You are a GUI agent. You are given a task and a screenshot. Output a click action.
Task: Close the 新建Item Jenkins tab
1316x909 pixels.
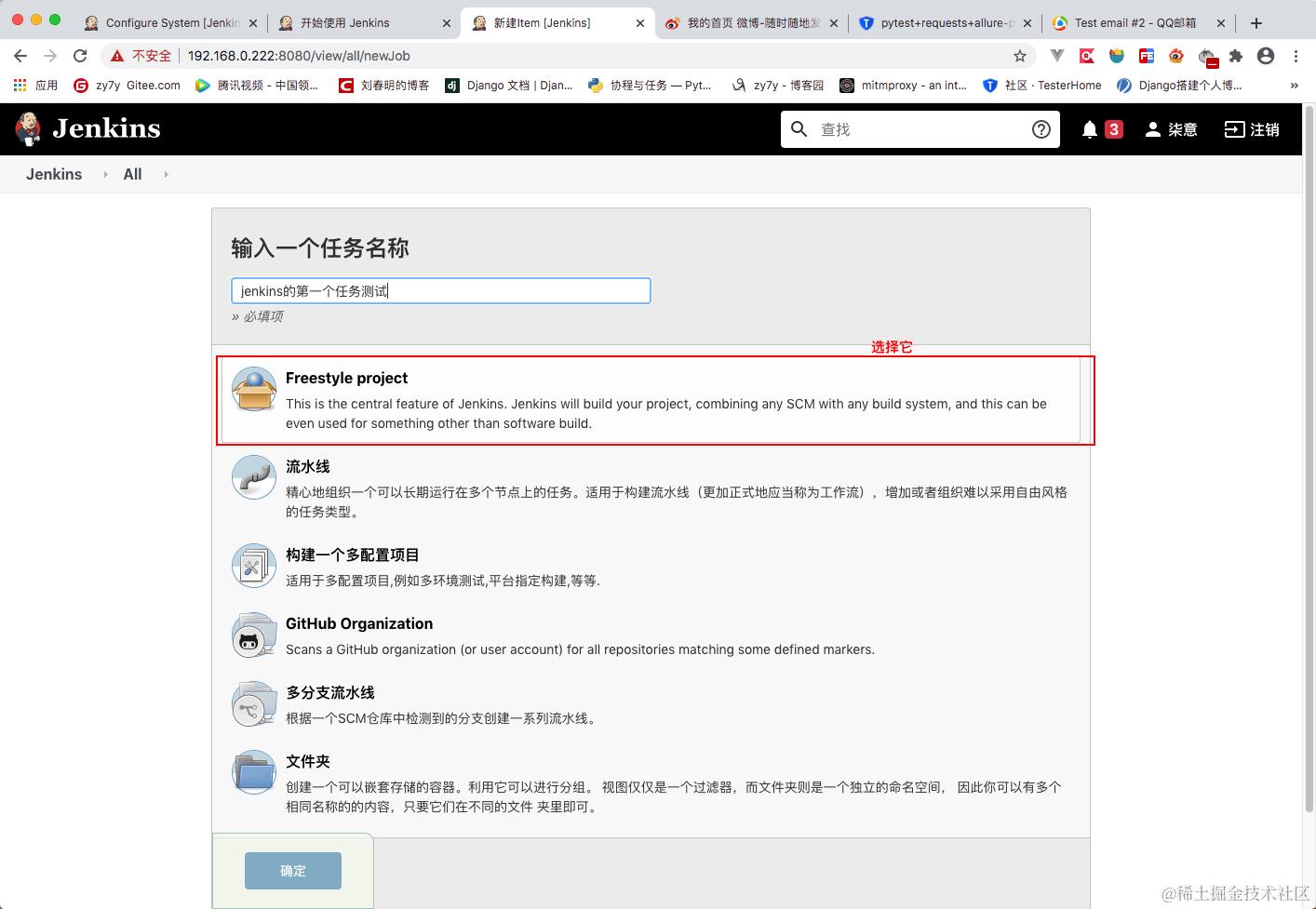[640, 23]
